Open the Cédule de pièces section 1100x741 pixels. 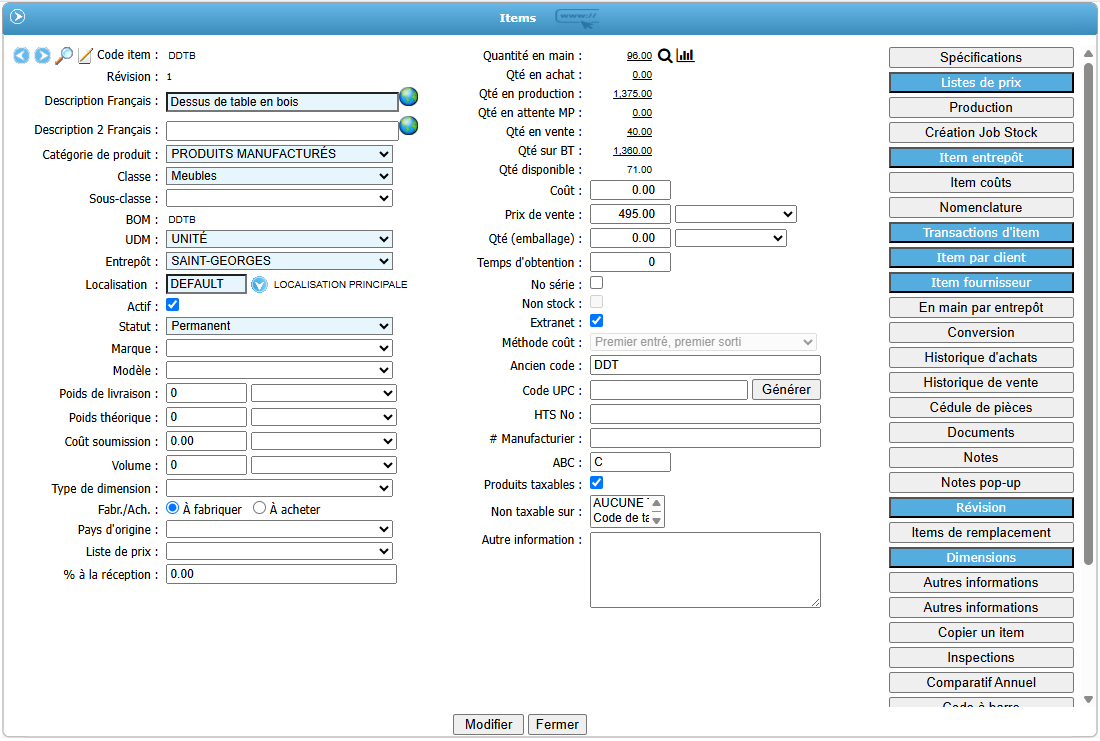click(981, 408)
